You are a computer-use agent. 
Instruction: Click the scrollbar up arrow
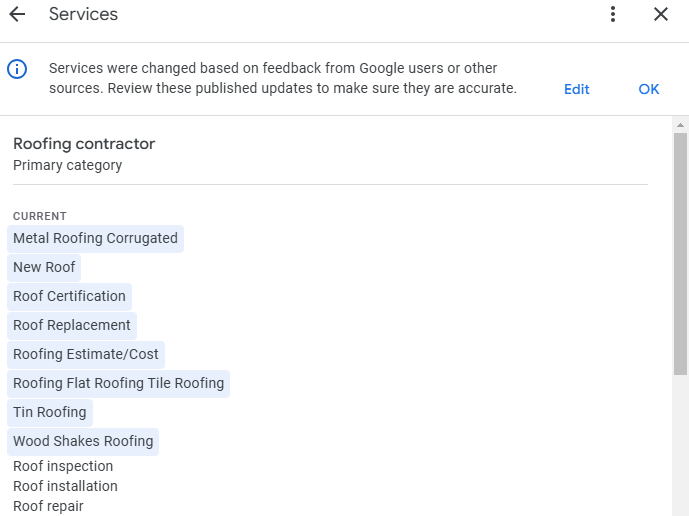(680, 125)
